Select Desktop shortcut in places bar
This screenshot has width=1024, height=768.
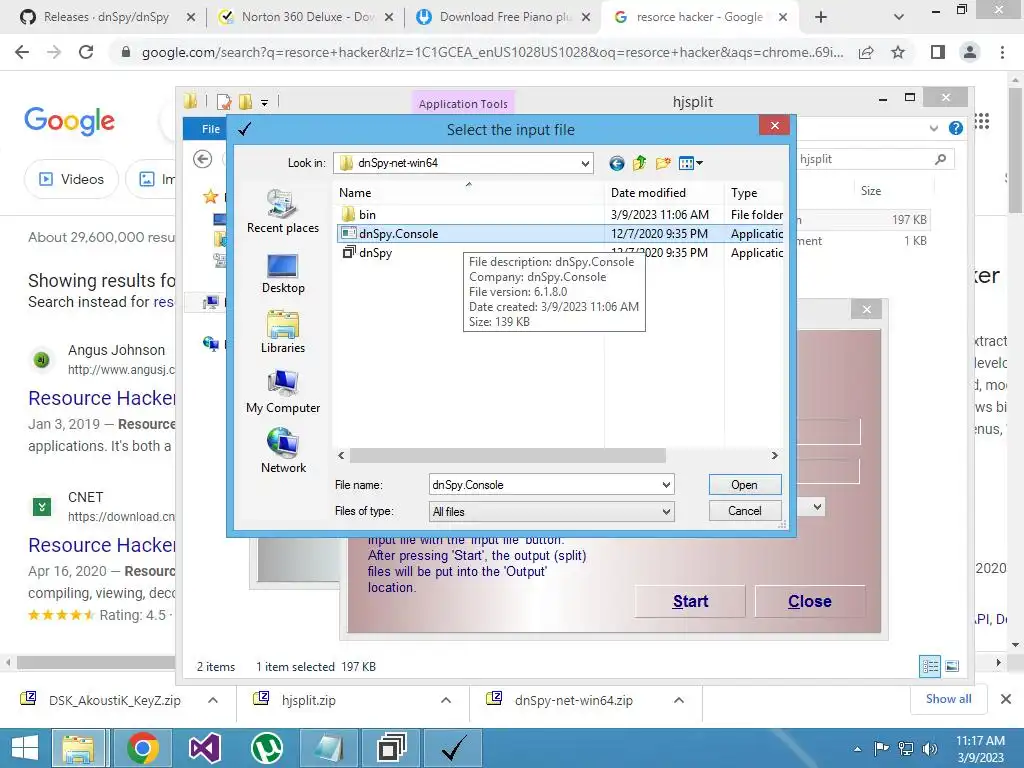(x=283, y=274)
